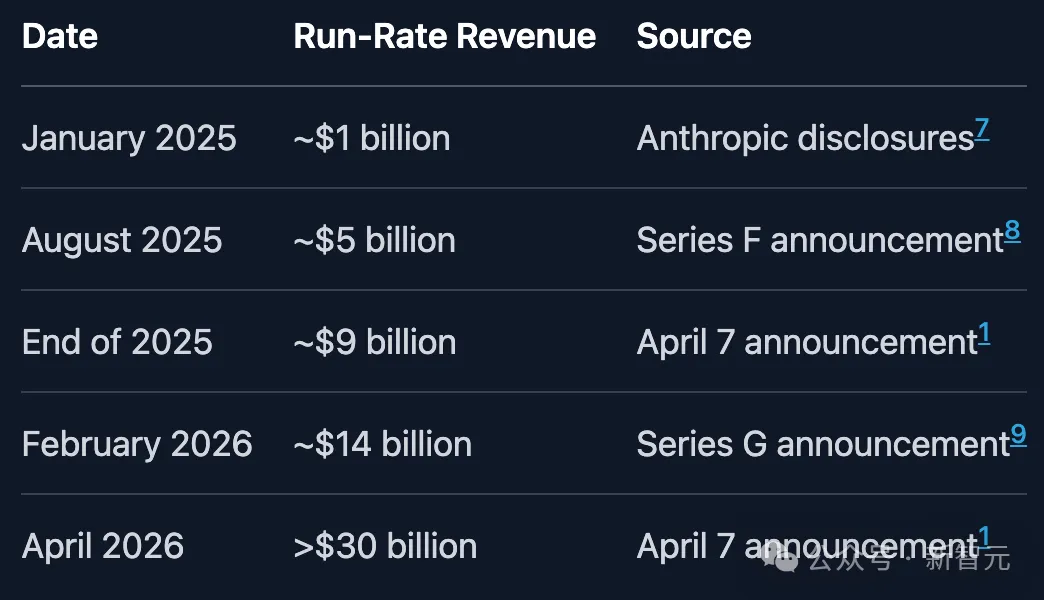Image resolution: width=1044 pixels, height=600 pixels.
Task: Open footnote 7 beside Anthropic disclosures
Action: (x=982, y=128)
